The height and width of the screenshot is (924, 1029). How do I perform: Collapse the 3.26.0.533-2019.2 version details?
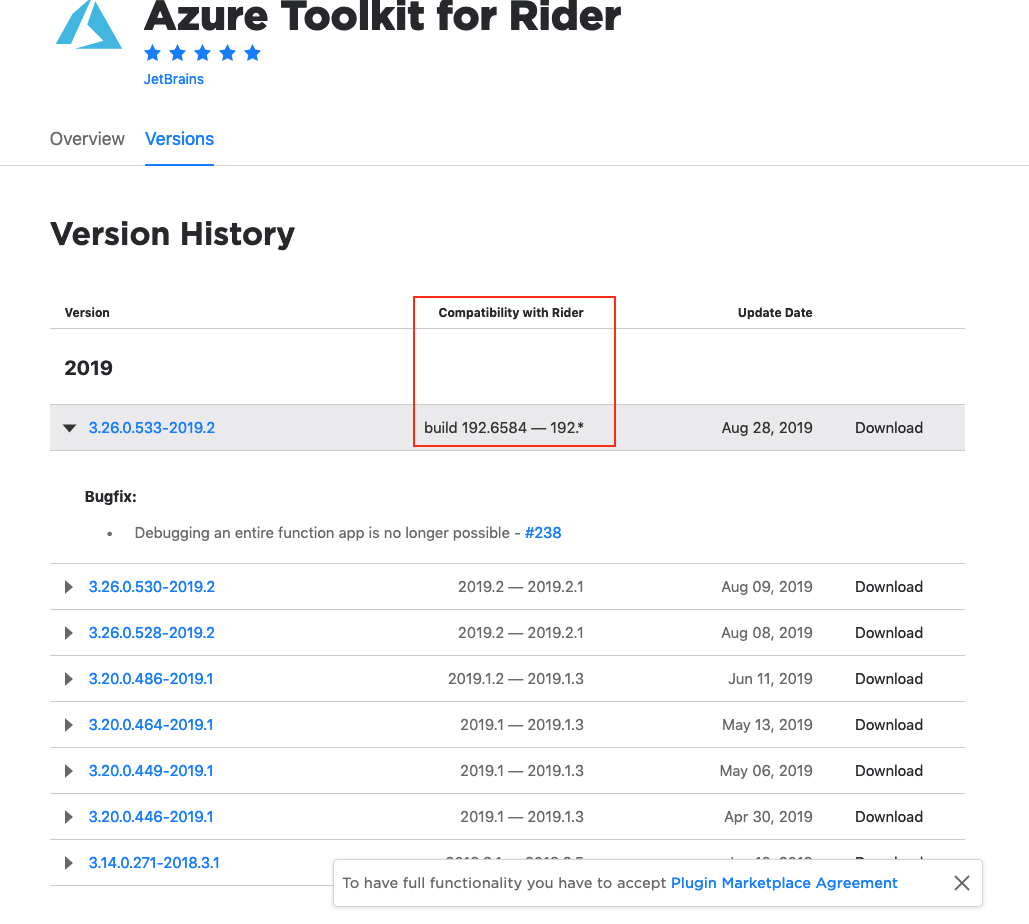tap(68, 427)
